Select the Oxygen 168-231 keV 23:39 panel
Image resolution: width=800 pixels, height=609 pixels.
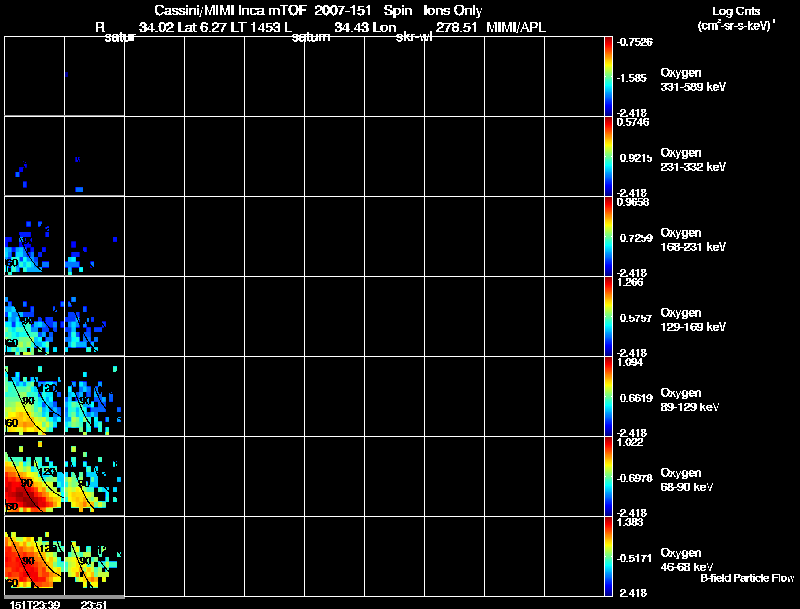coord(35,236)
